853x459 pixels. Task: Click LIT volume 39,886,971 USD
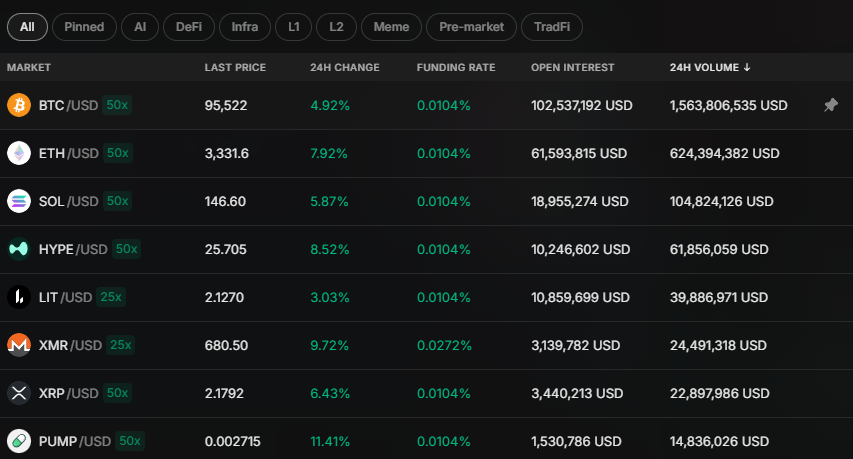(719, 297)
